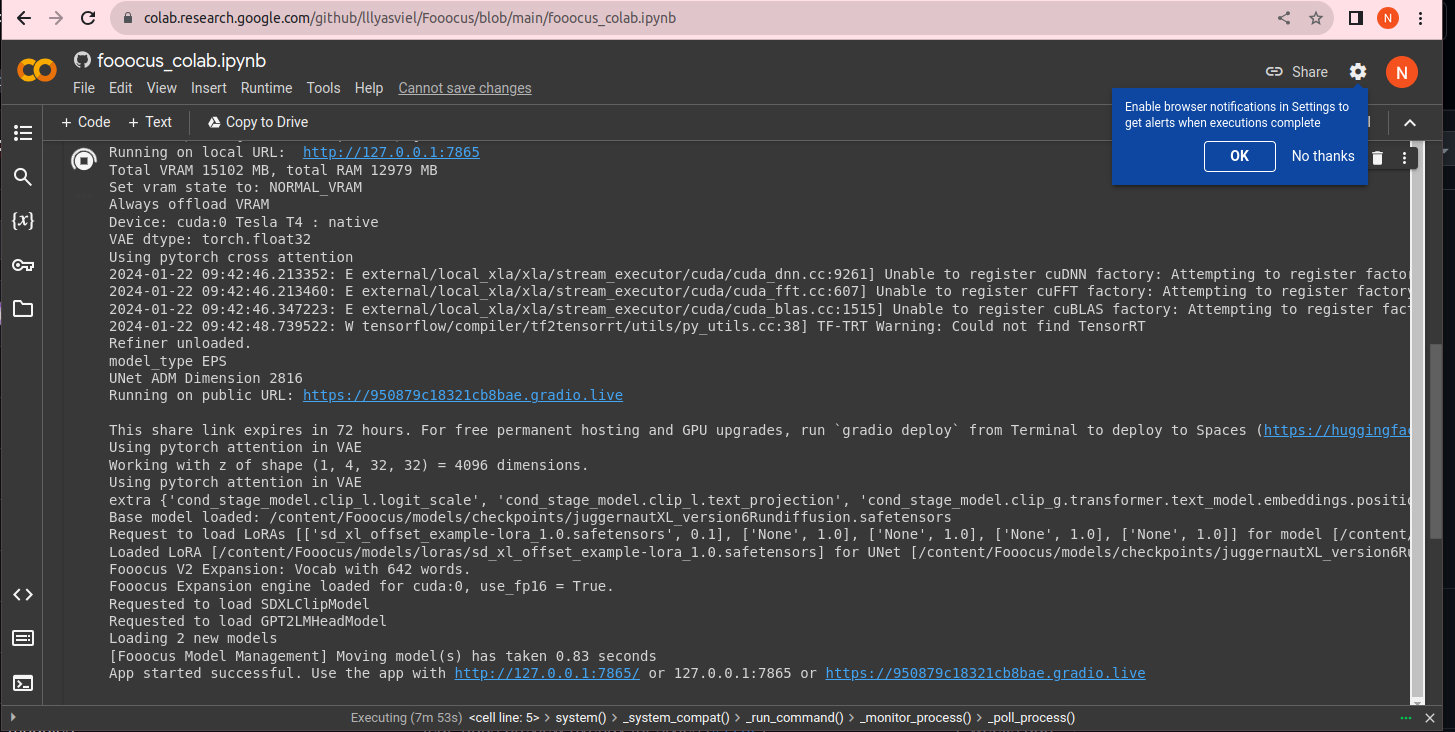
Task: Open the Runtime menu
Action: tap(266, 88)
